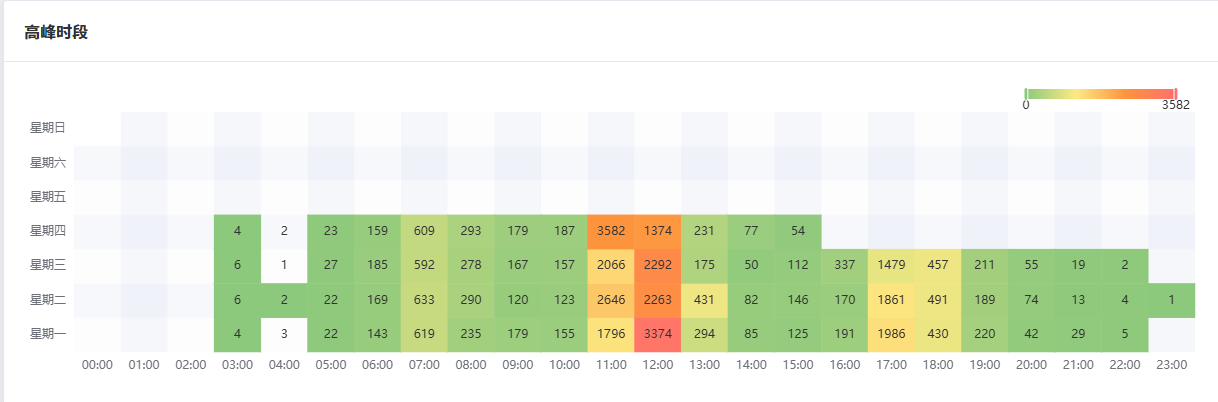Click the right legend handle at 3582
The width and height of the screenshot is (1218, 402).
[1176, 93]
